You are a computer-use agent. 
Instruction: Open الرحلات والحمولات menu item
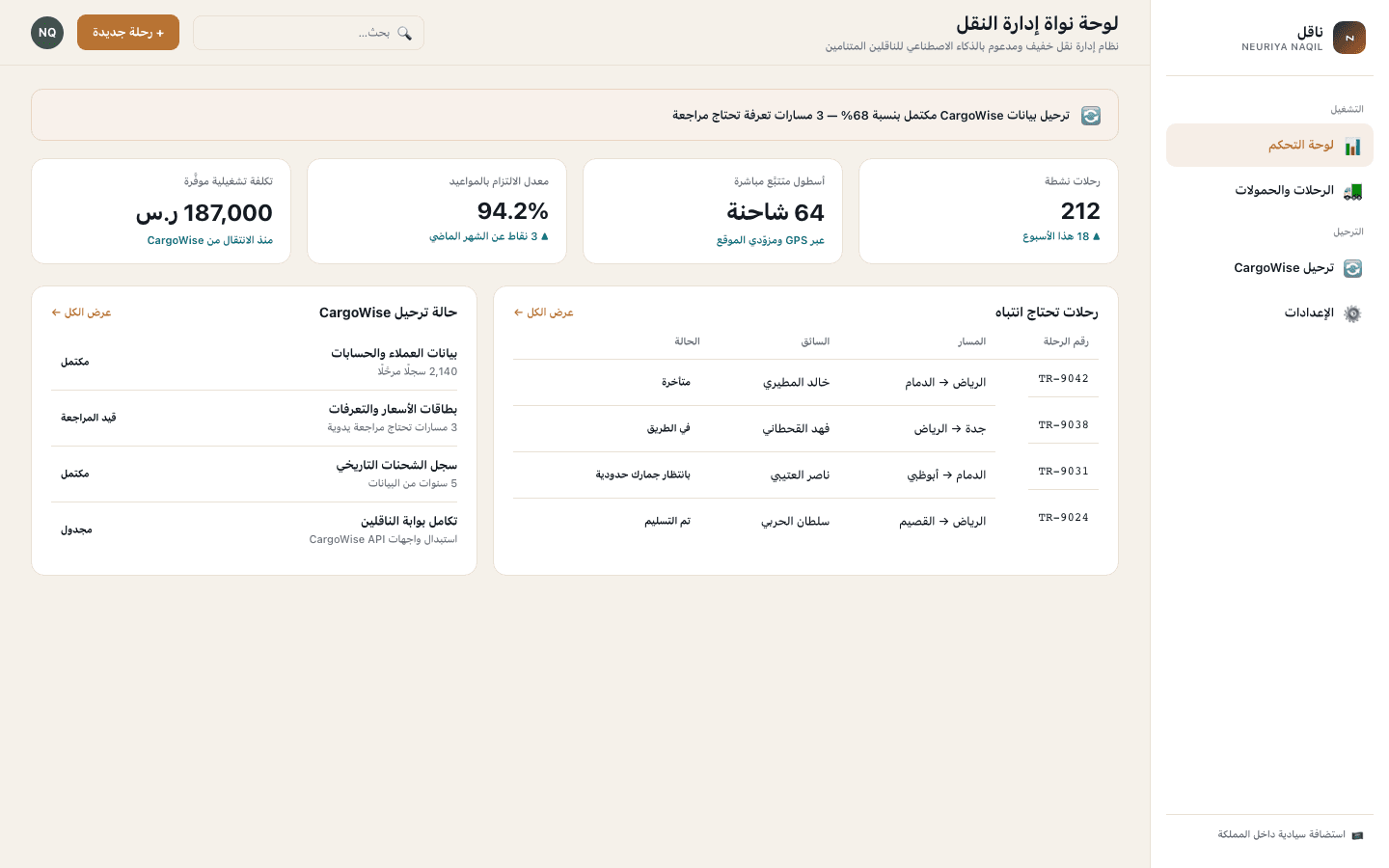pos(1269,191)
